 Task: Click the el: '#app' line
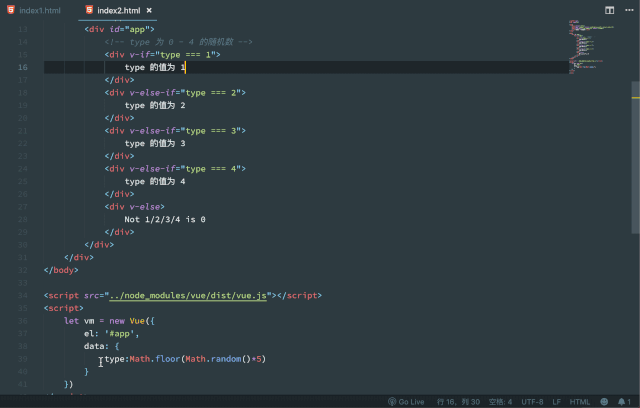point(111,334)
